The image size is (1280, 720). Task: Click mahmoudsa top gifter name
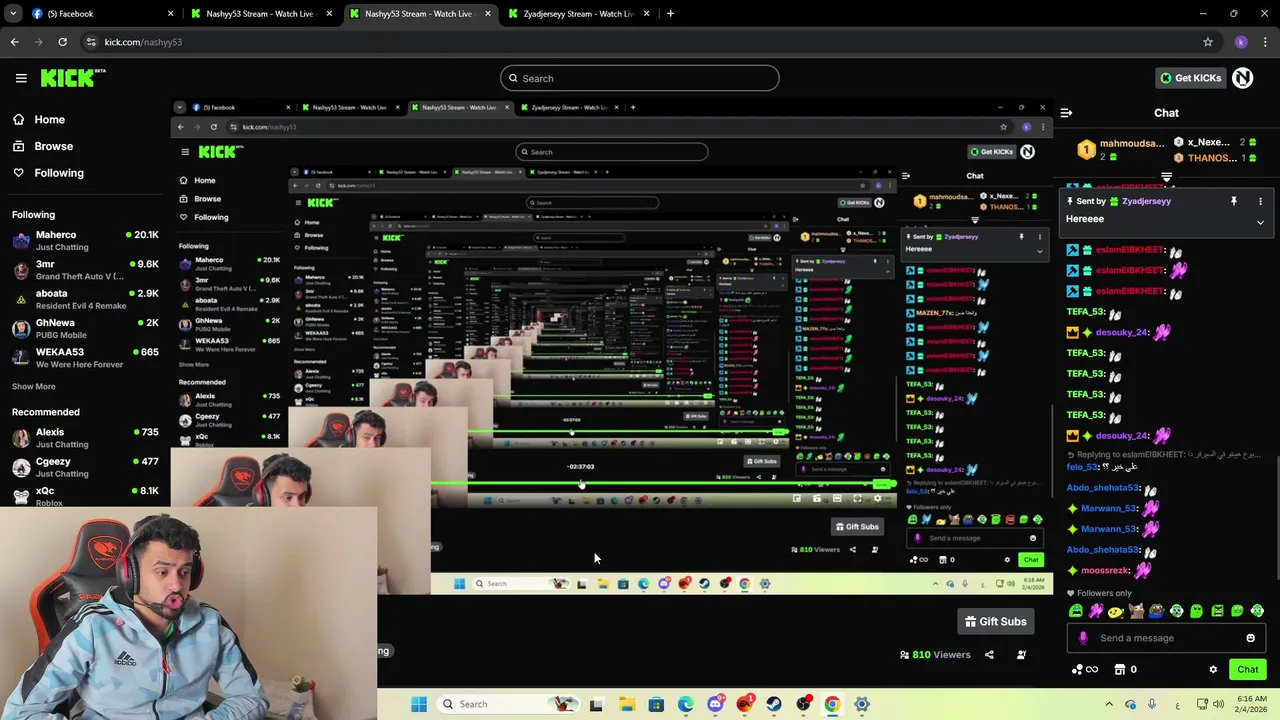tap(1132, 144)
